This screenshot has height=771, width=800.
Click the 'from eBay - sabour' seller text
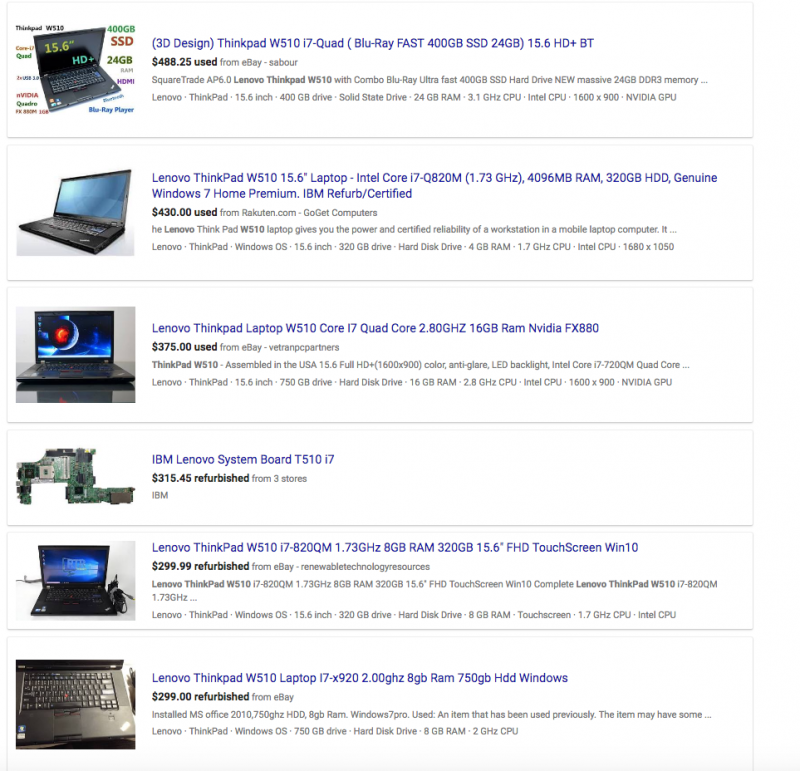259,62
